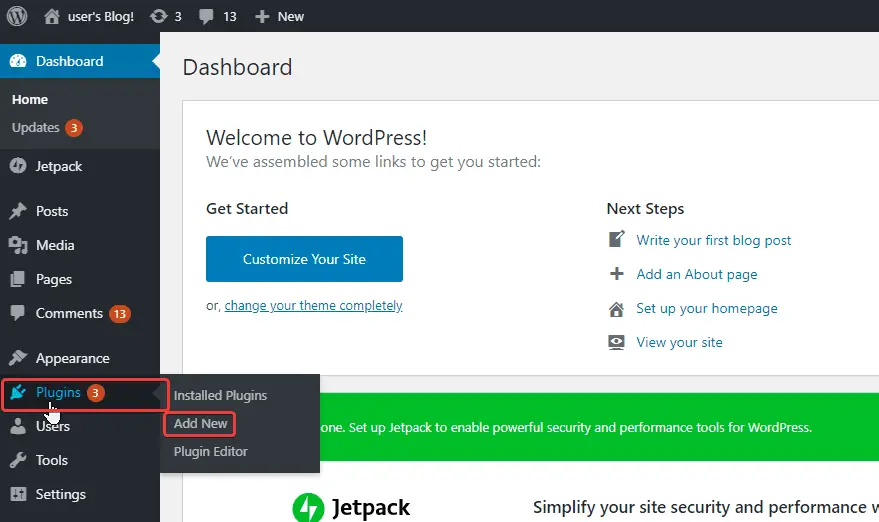
Task: Click the plus icon beside Add an About page
Action: [617, 274]
